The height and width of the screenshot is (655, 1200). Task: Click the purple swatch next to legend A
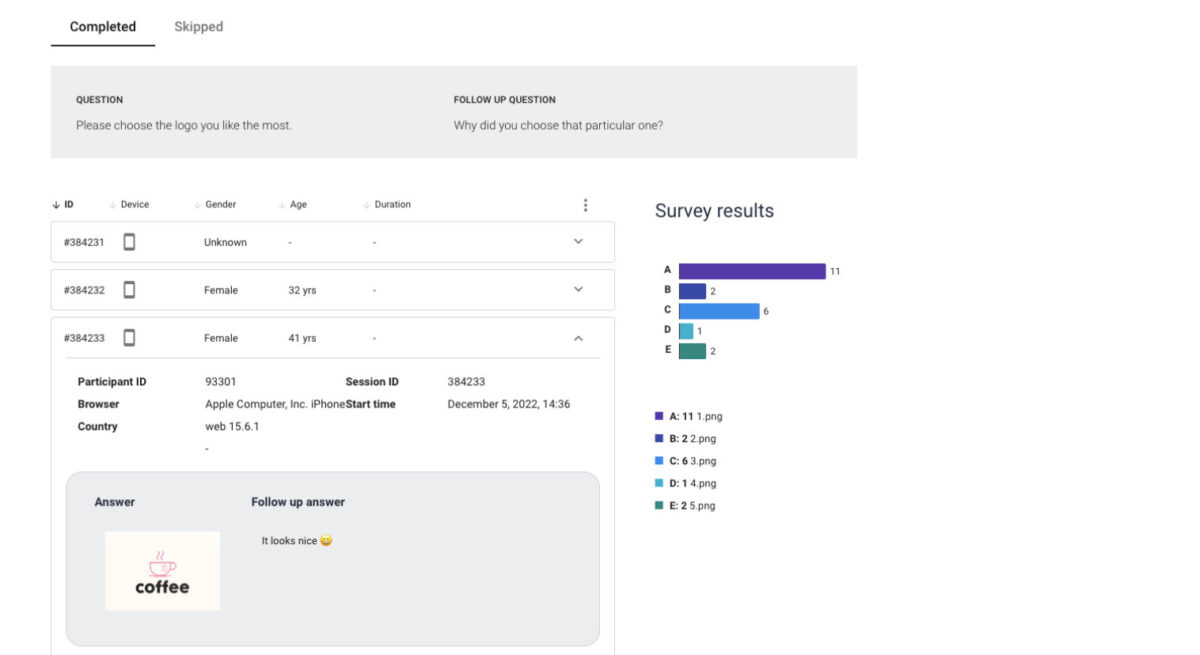658,415
